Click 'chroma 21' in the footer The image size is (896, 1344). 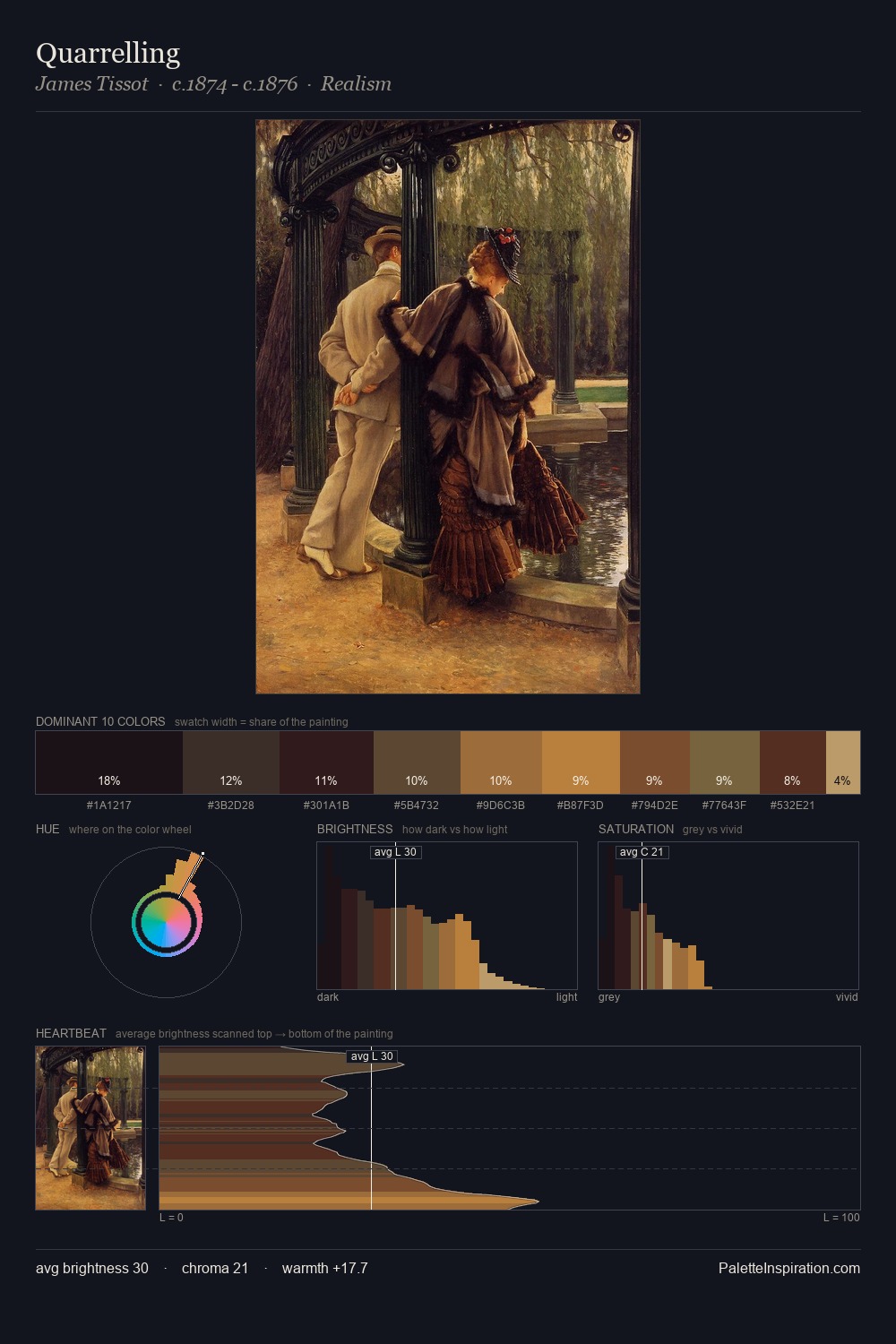(215, 1268)
